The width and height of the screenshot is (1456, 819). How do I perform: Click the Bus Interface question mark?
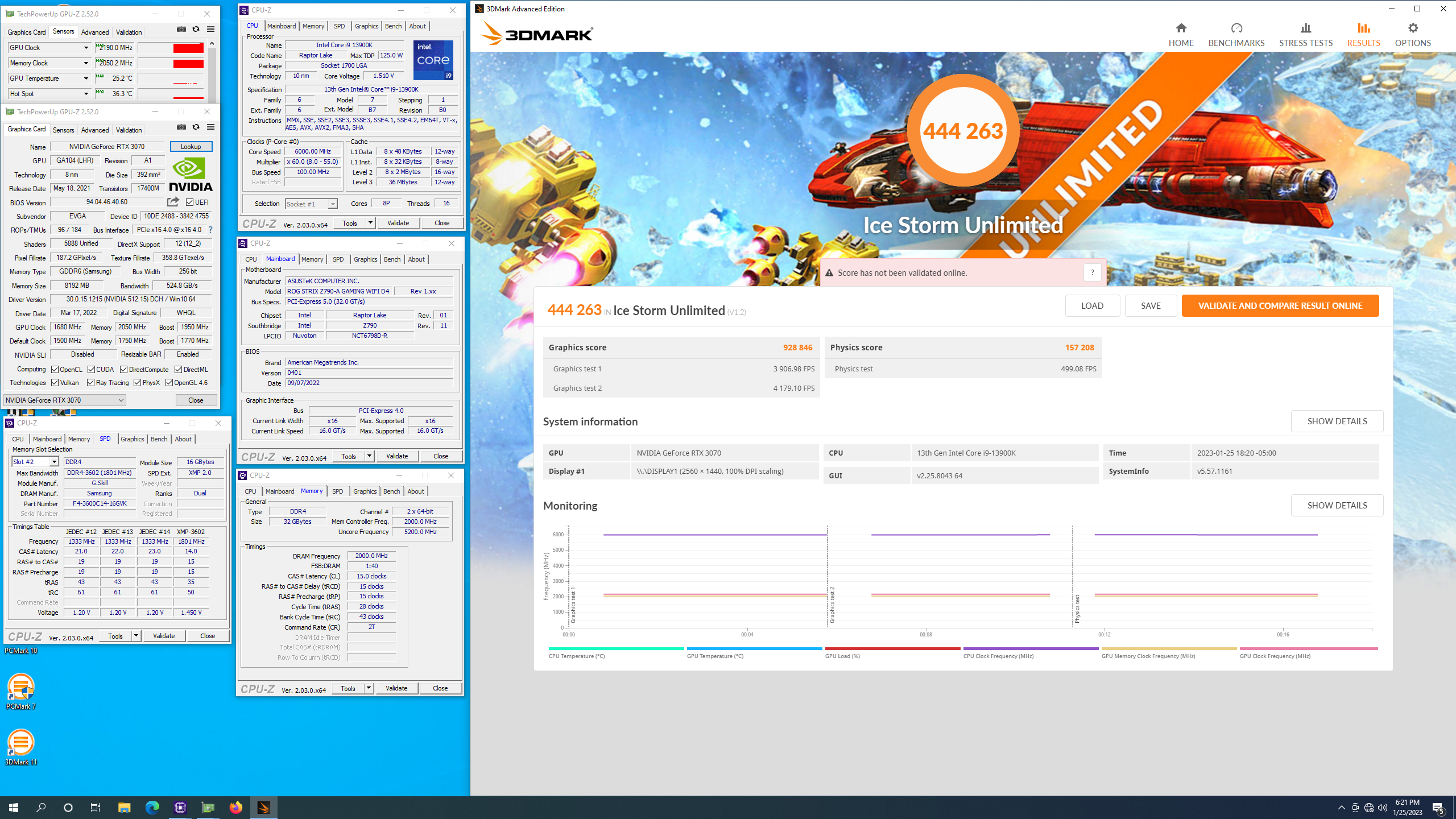tap(210, 230)
